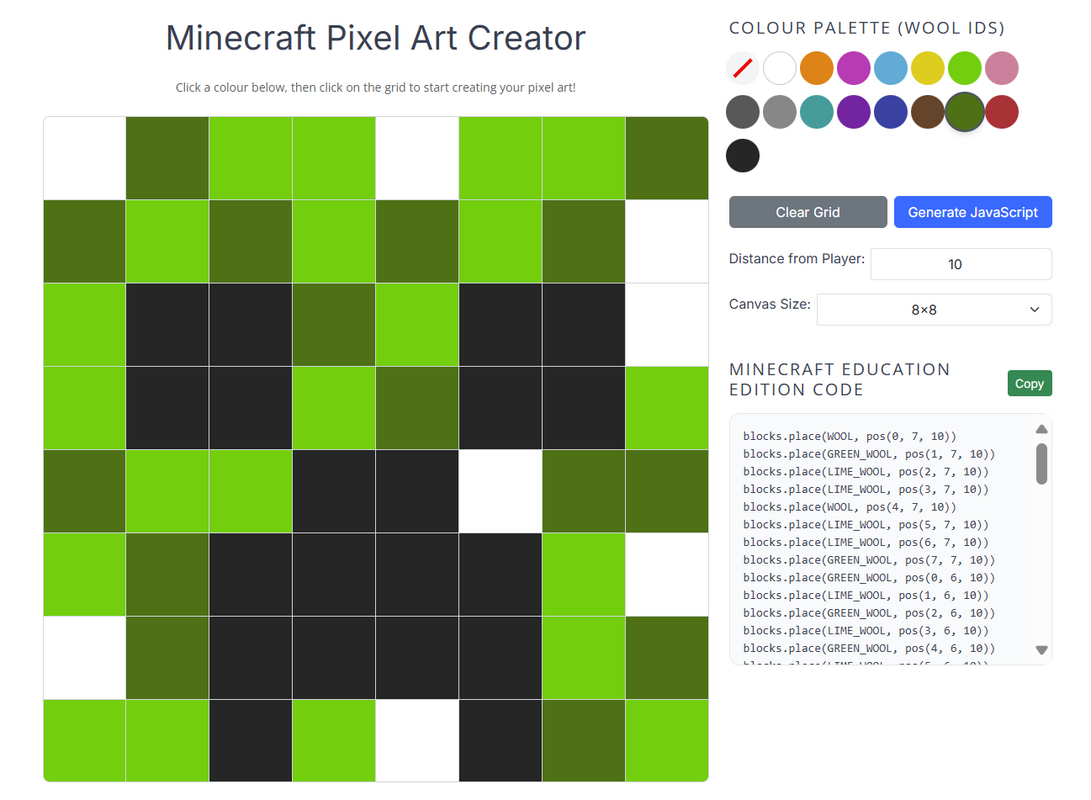The width and height of the screenshot is (1091, 800).
Task: Click the Generate JavaScript button
Action: [x=973, y=212]
